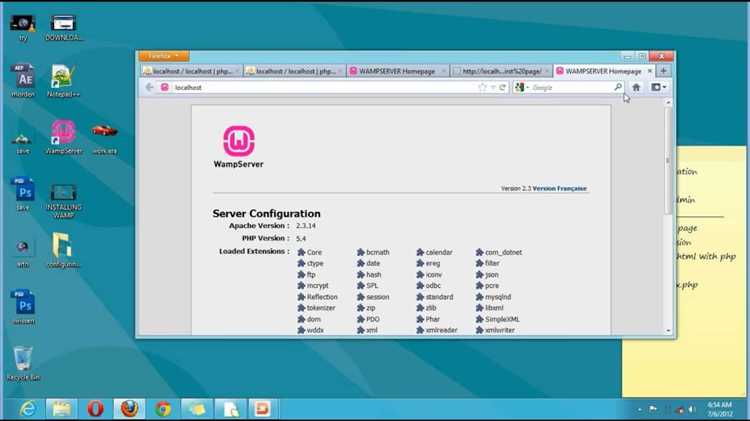Show hidden system tray icons arrow
Viewport: 750px width, 421px height.
point(640,410)
